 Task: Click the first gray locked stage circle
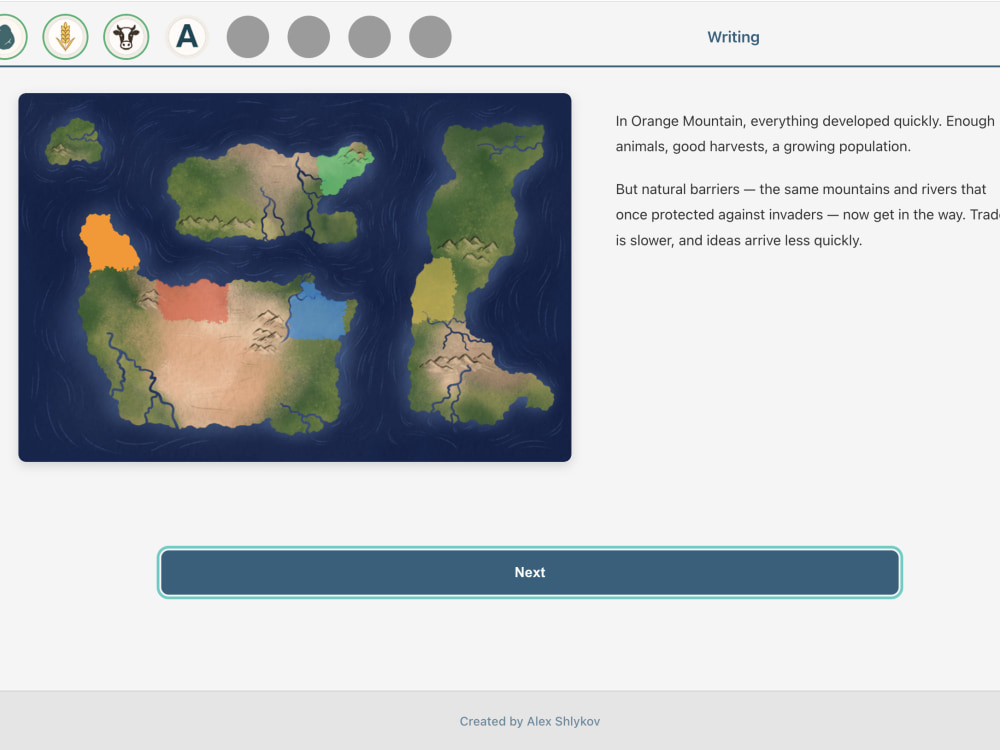[x=248, y=37]
